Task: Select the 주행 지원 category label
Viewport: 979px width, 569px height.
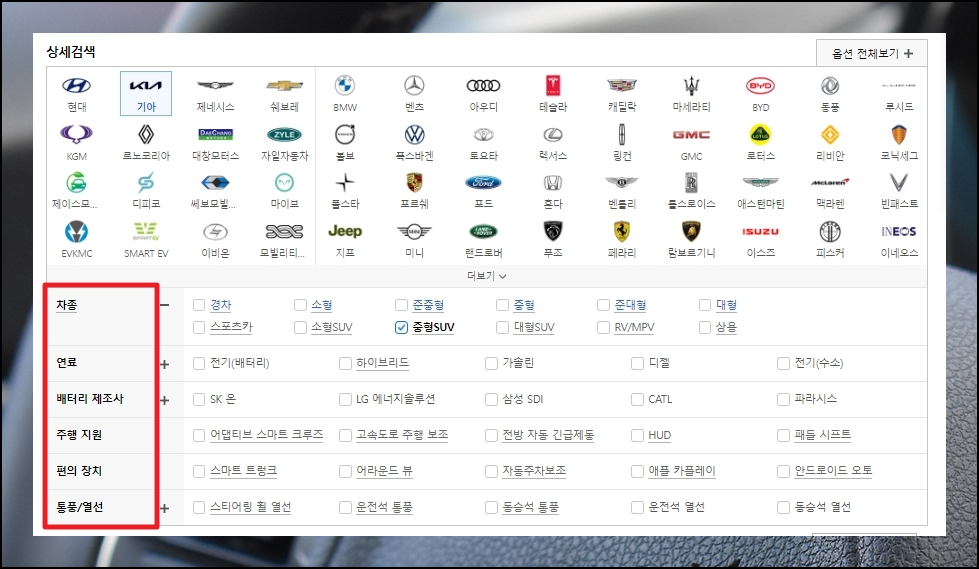Action: click(79, 435)
